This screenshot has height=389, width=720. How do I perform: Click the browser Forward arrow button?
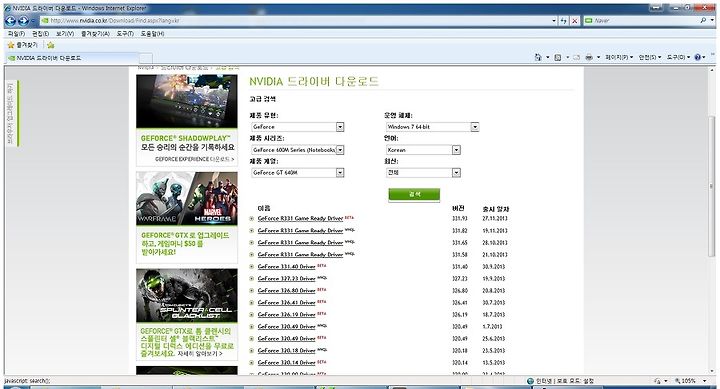point(23,21)
